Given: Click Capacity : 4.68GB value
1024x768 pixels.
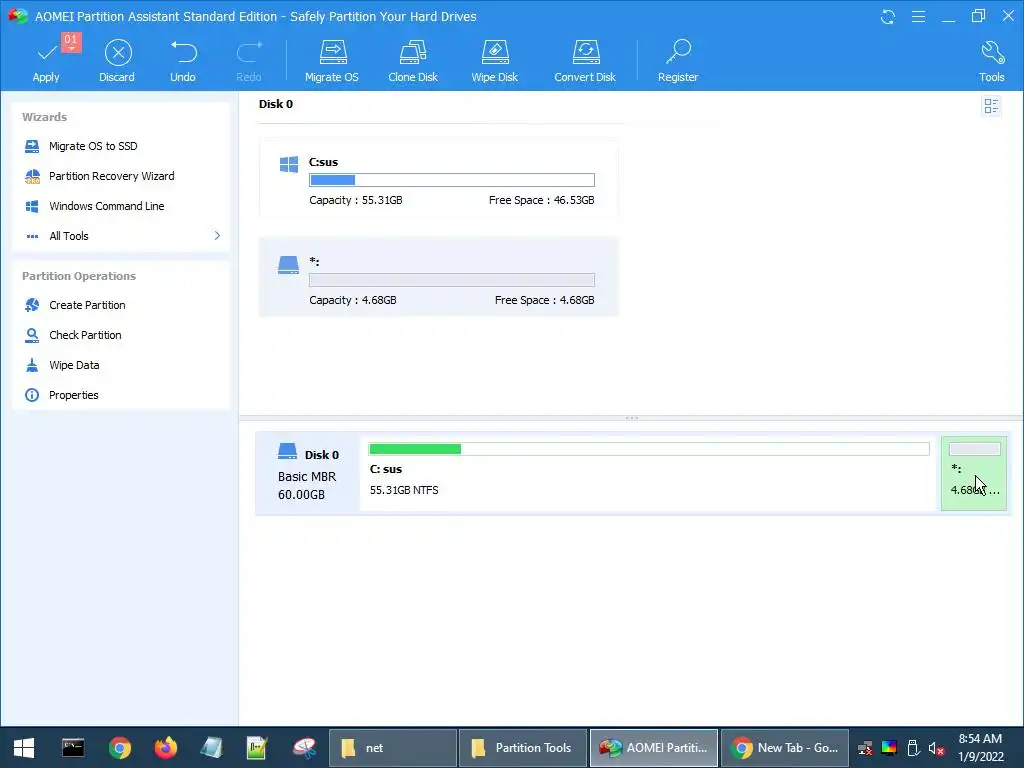Looking at the screenshot, I should click(353, 300).
